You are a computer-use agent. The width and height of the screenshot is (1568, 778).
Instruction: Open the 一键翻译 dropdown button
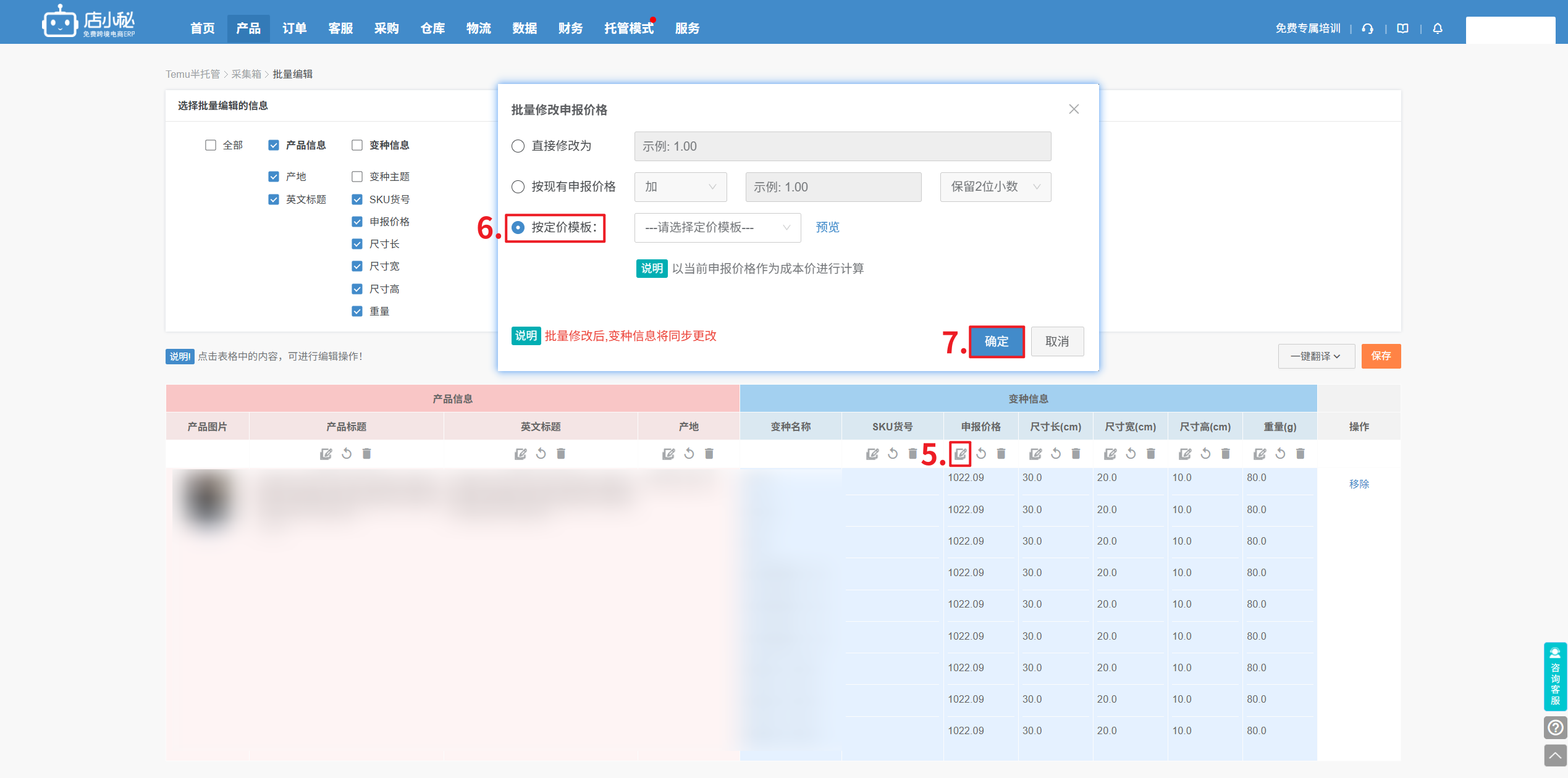pyautogui.click(x=1315, y=356)
